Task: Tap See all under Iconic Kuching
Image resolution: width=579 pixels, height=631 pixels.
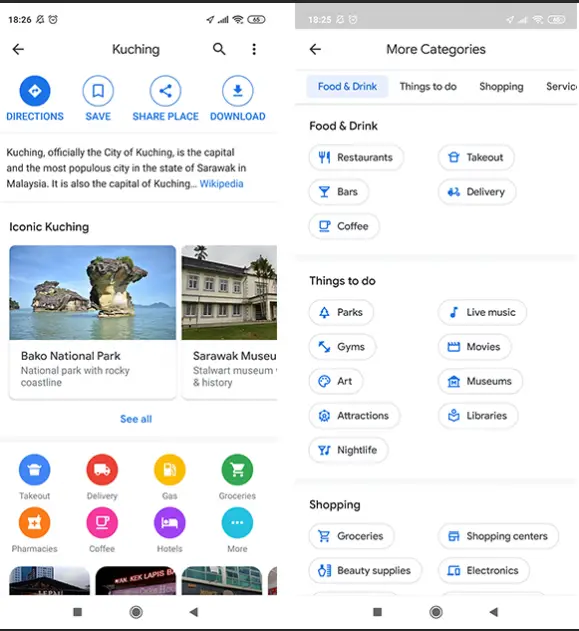Action: (x=136, y=419)
